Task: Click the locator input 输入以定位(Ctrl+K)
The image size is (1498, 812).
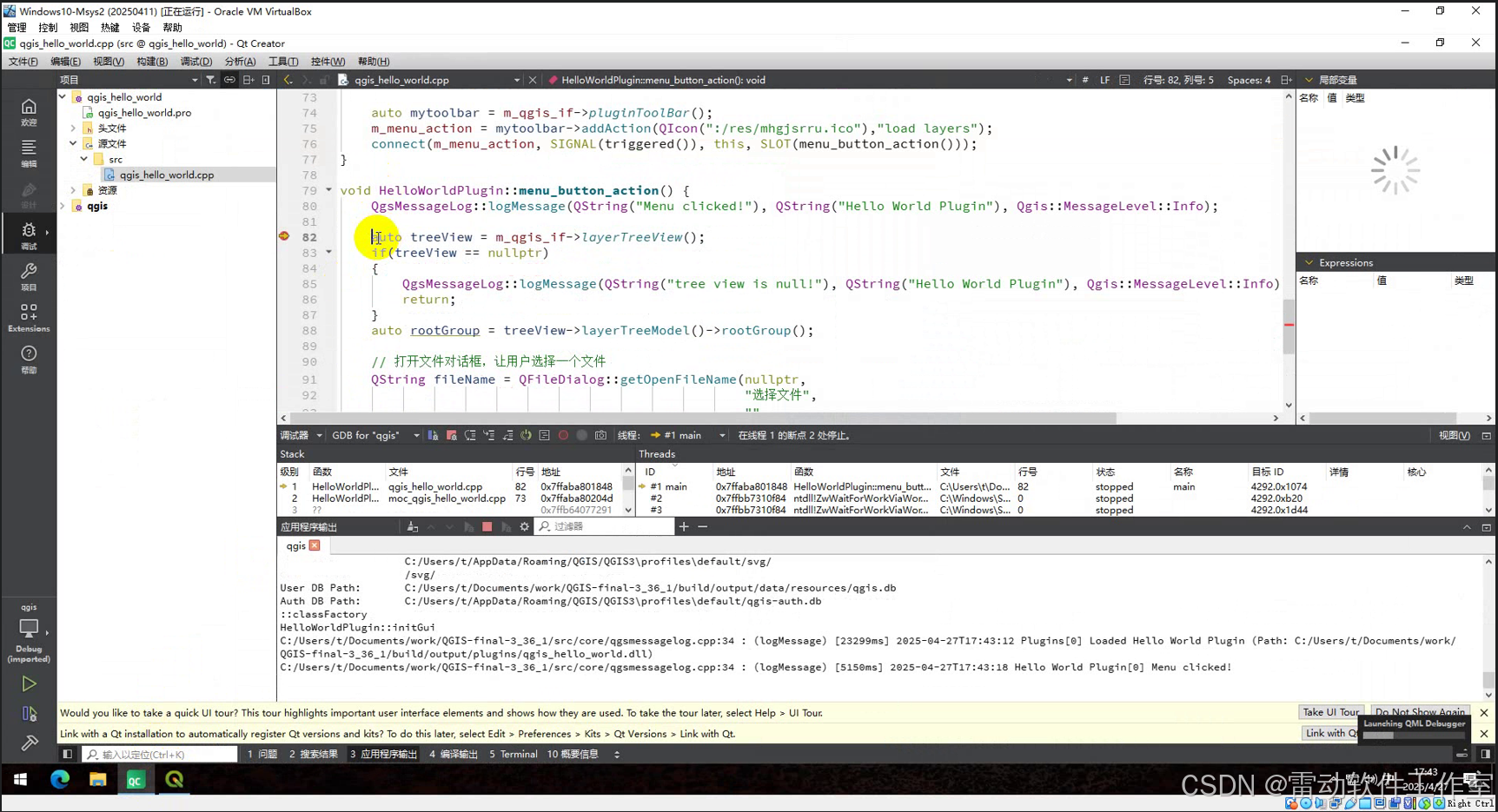Action: point(161,754)
